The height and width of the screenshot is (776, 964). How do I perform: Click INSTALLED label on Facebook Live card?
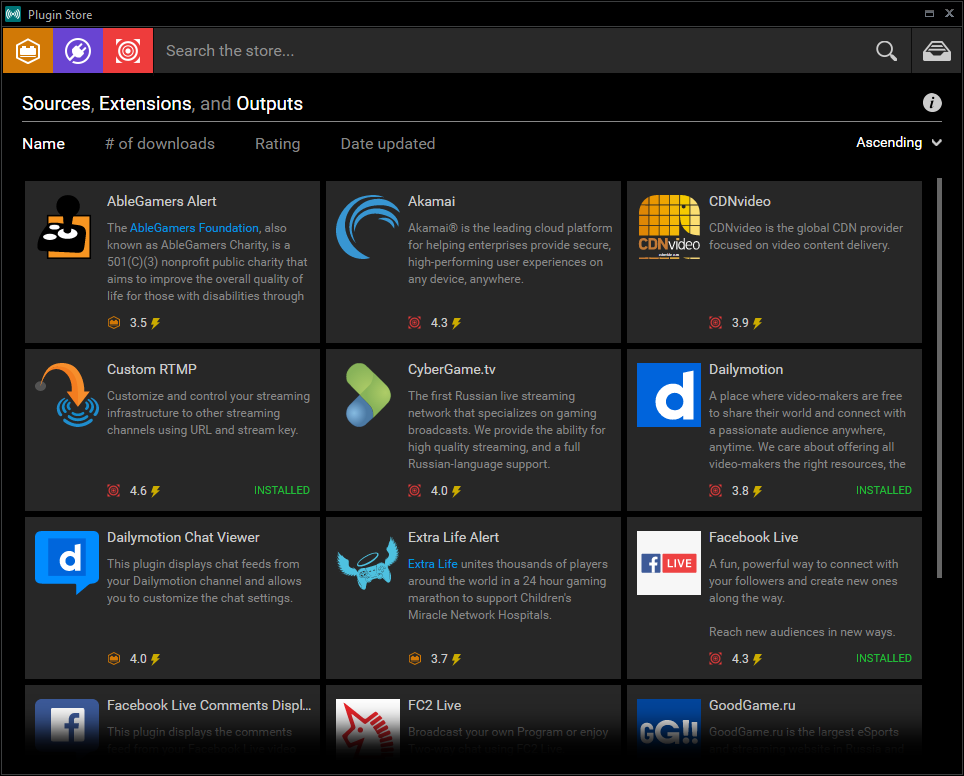click(884, 658)
